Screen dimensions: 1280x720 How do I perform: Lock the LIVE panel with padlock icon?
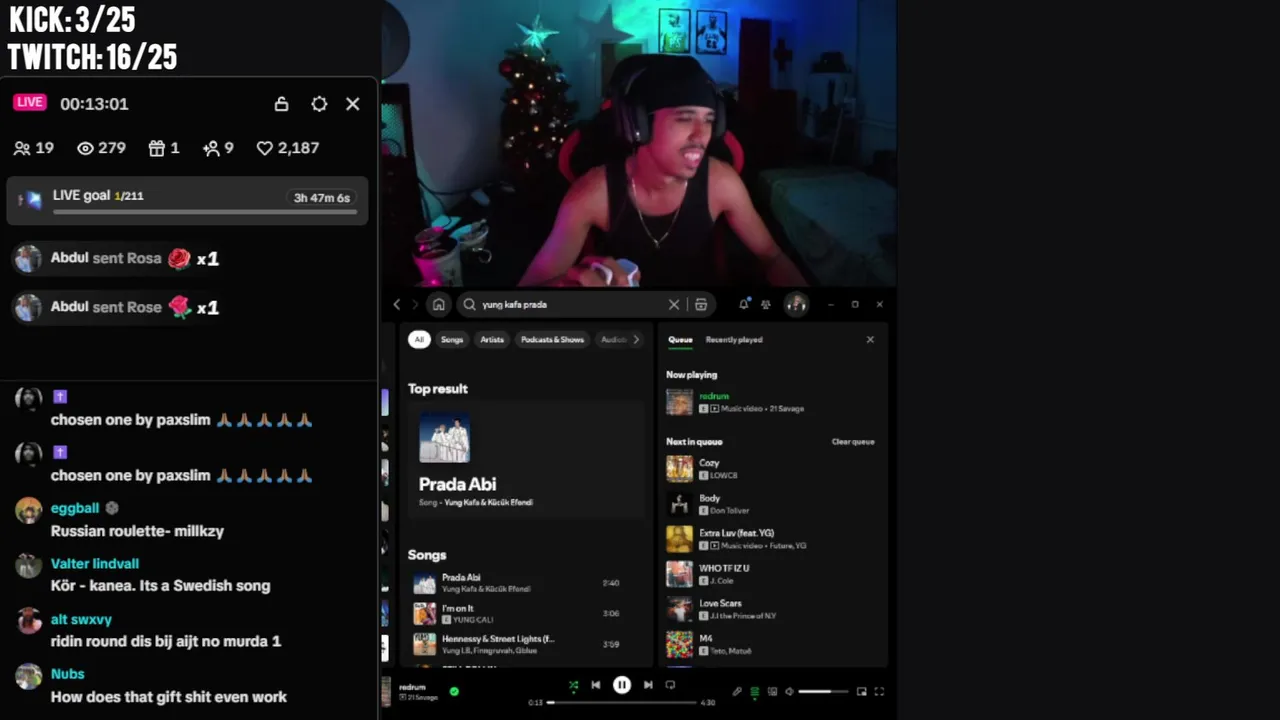tap(281, 104)
